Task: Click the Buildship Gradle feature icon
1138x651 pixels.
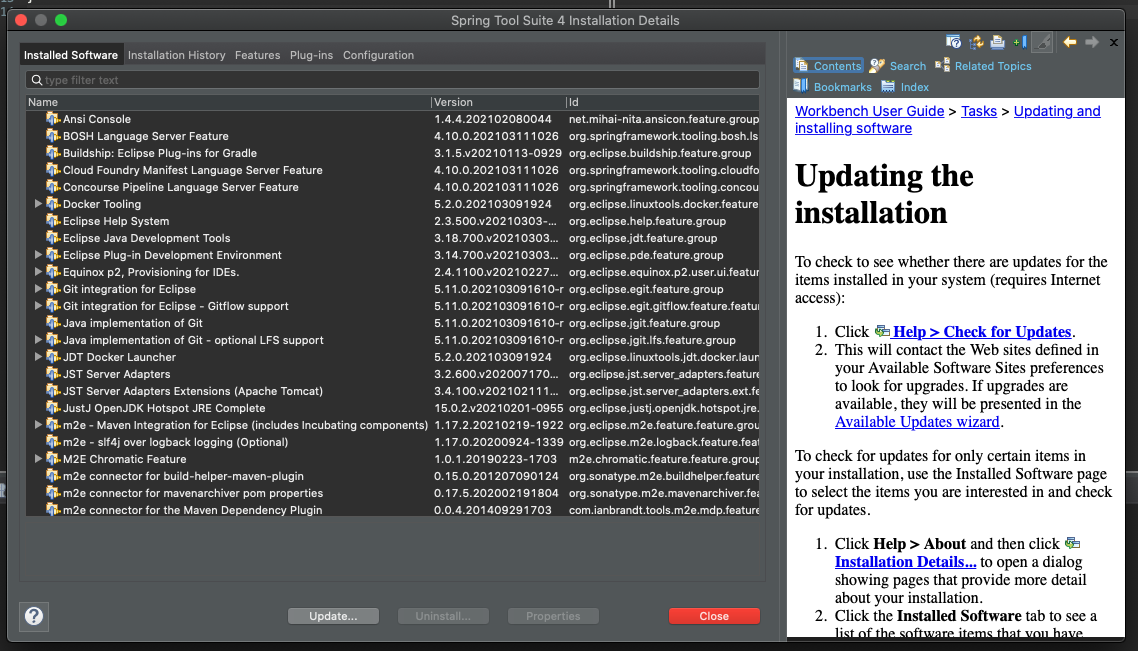Action: point(53,152)
